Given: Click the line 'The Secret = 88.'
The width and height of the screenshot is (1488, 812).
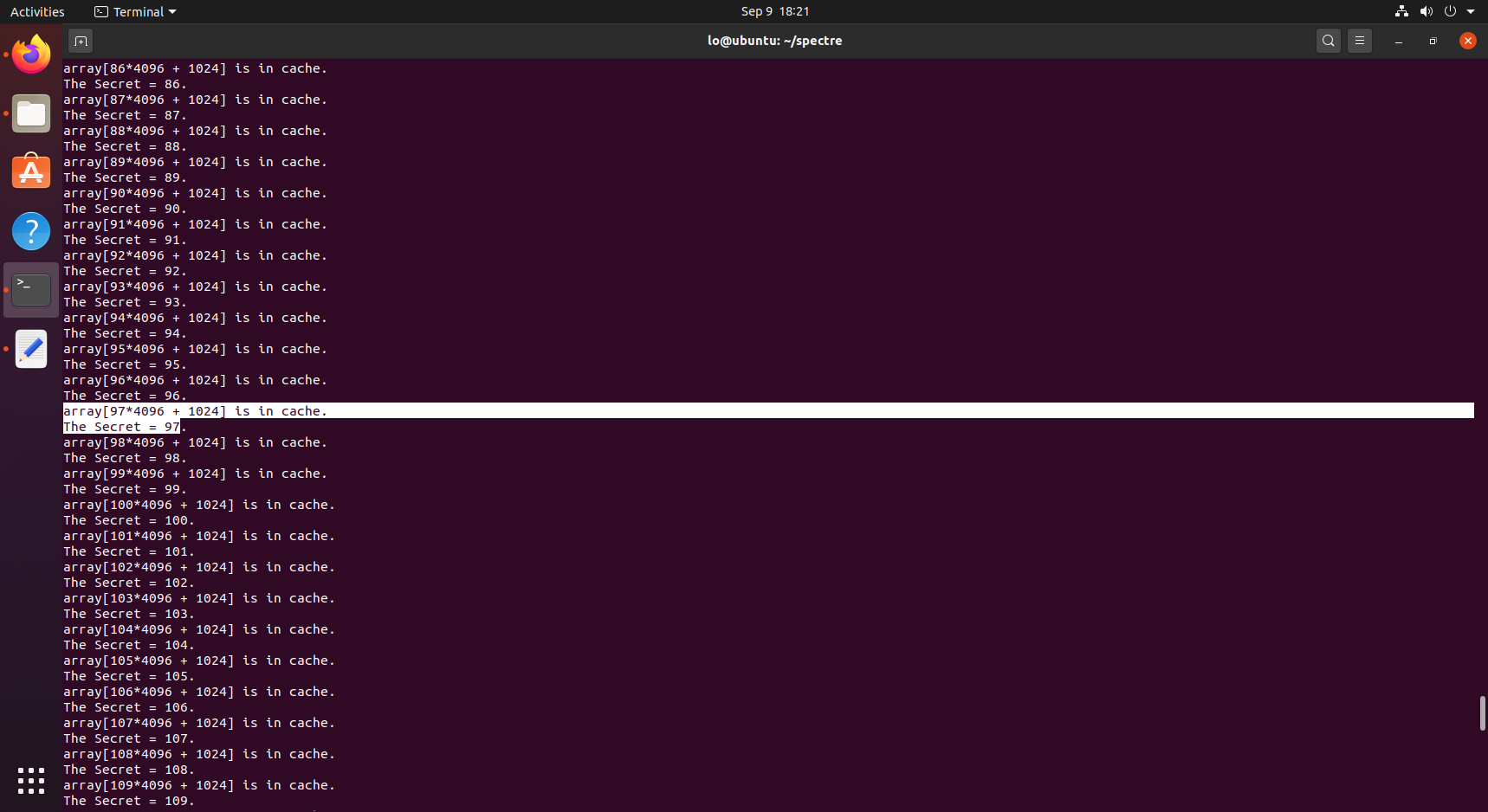Looking at the screenshot, I should (x=125, y=146).
